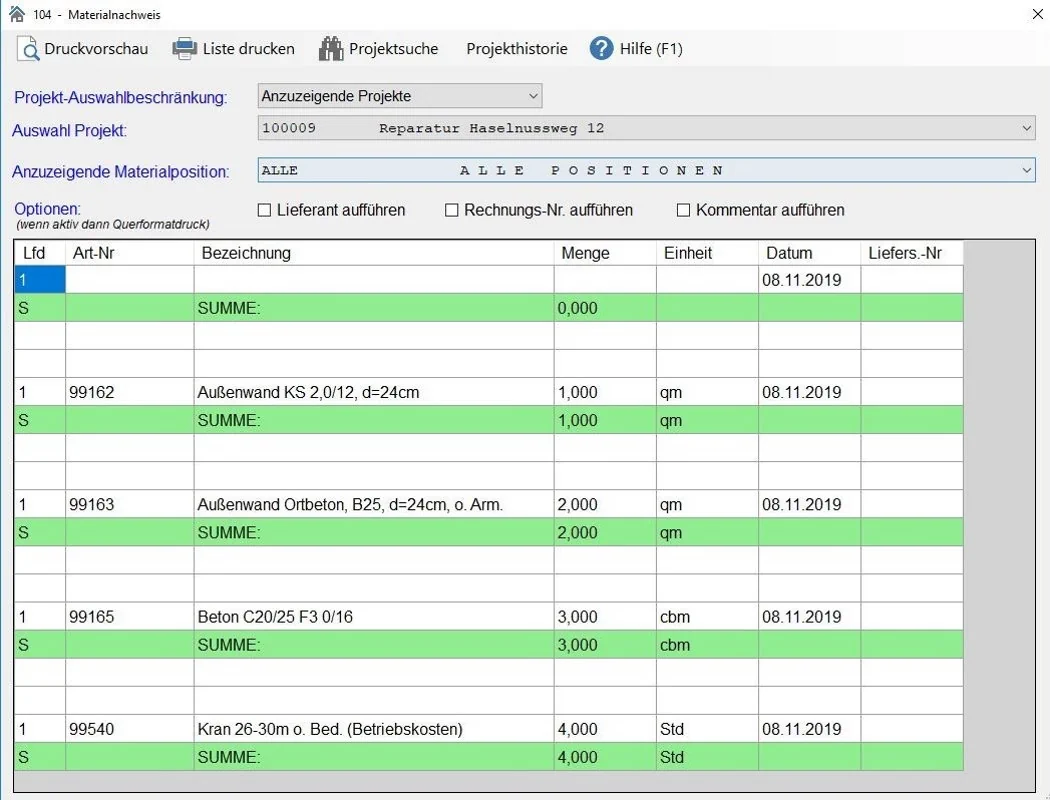Screen dimensions: 1050x800
Task: Click the home icon in title bar
Action: [x=16, y=14]
